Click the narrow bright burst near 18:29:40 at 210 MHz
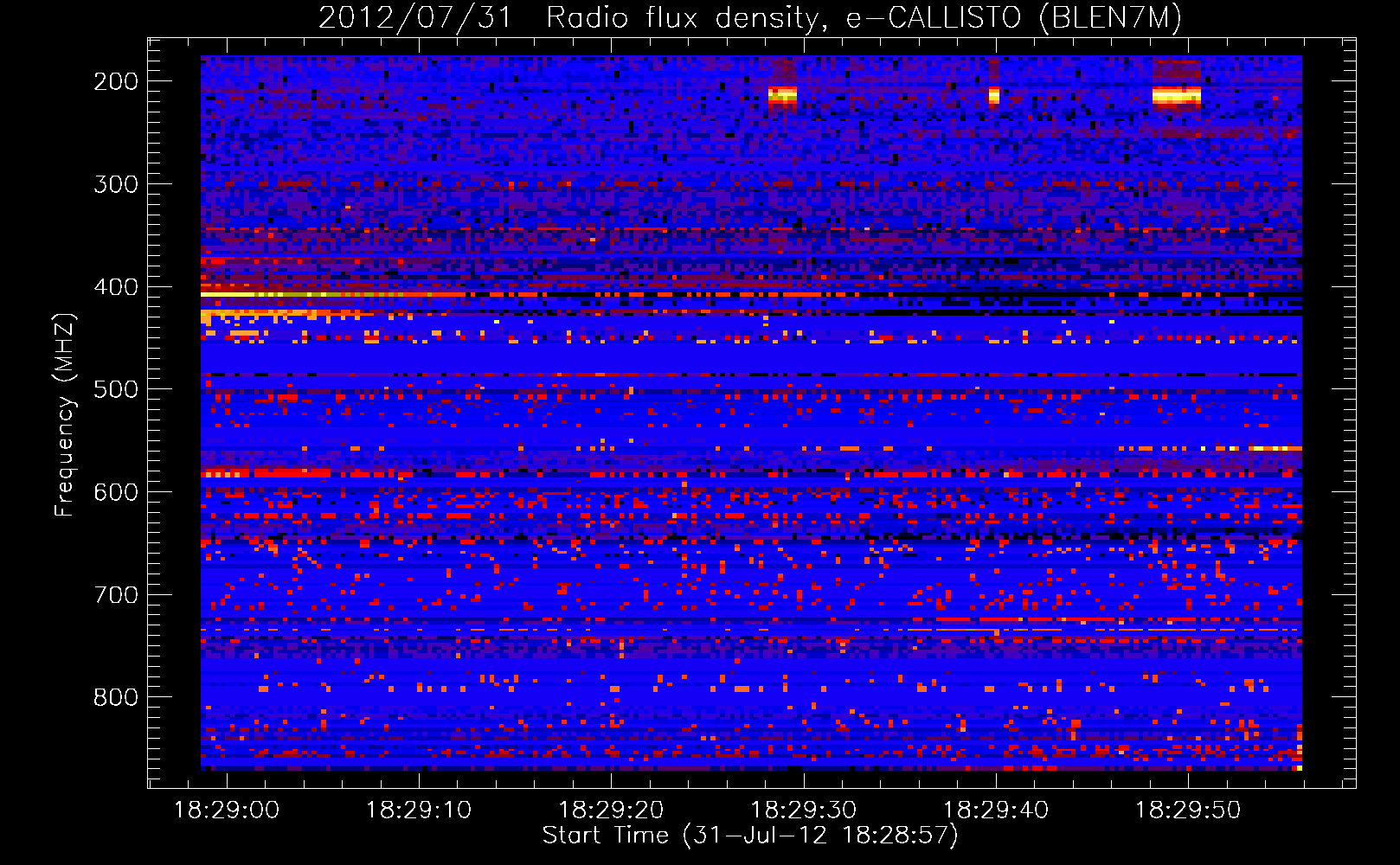Image resolution: width=1400 pixels, height=865 pixels. coord(994,95)
